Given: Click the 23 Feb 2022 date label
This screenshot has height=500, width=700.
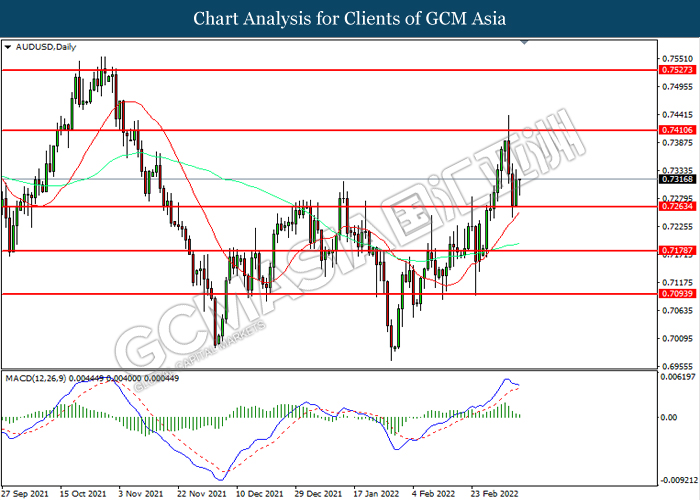Looking at the screenshot, I should tap(494, 494).
